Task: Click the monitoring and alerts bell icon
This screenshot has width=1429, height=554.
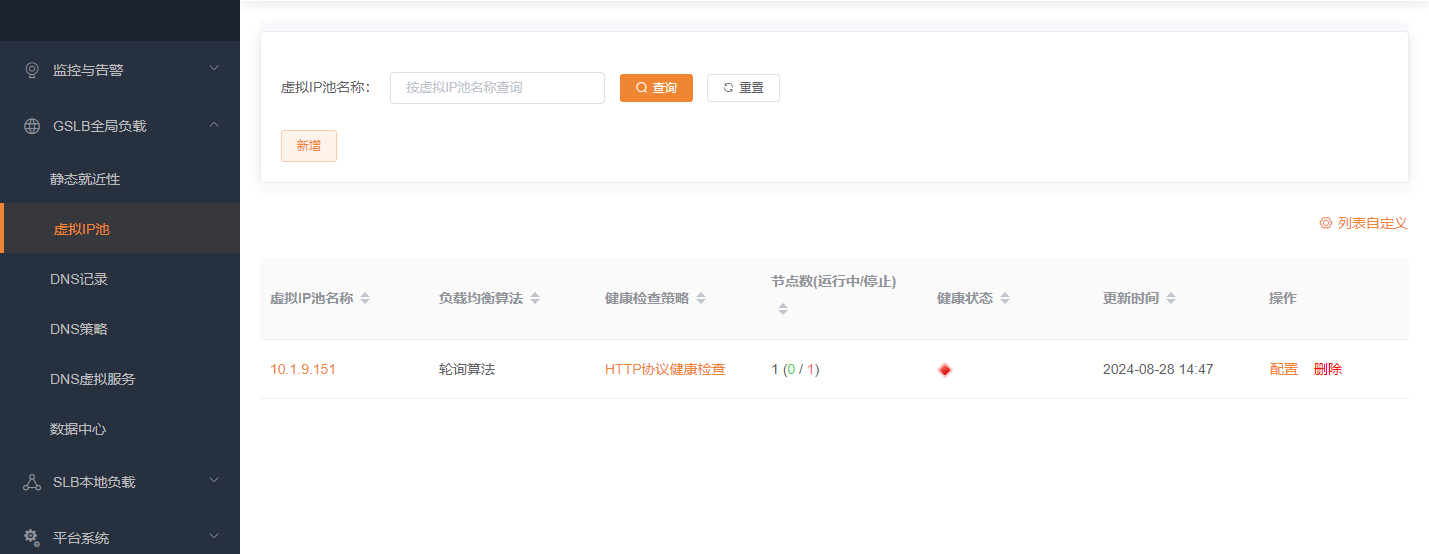Action: point(32,70)
